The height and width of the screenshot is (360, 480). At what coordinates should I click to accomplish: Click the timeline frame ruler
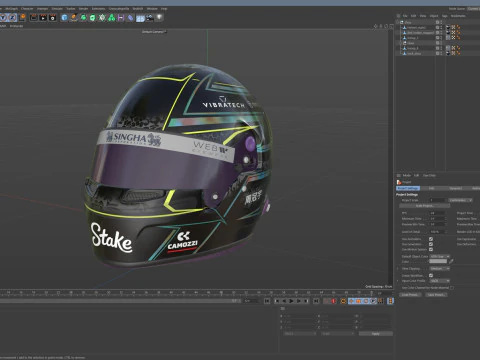pos(197,293)
